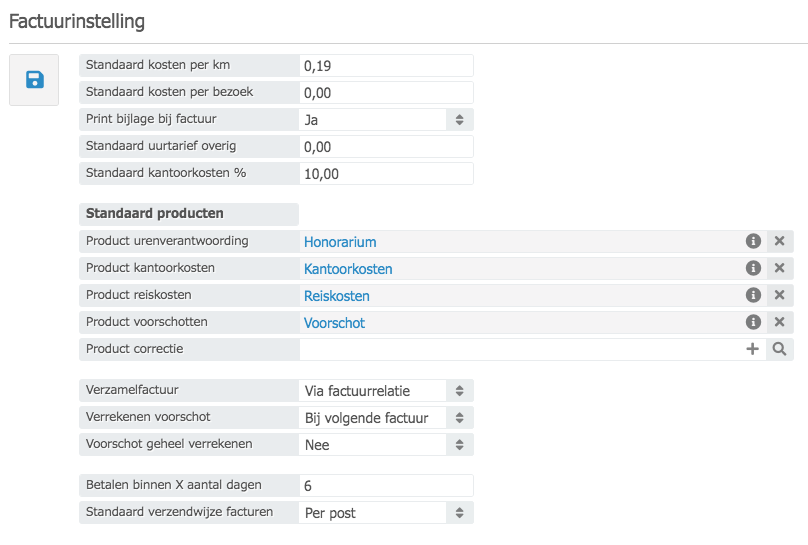Open info for the Honorarium product

coord(753,241)
